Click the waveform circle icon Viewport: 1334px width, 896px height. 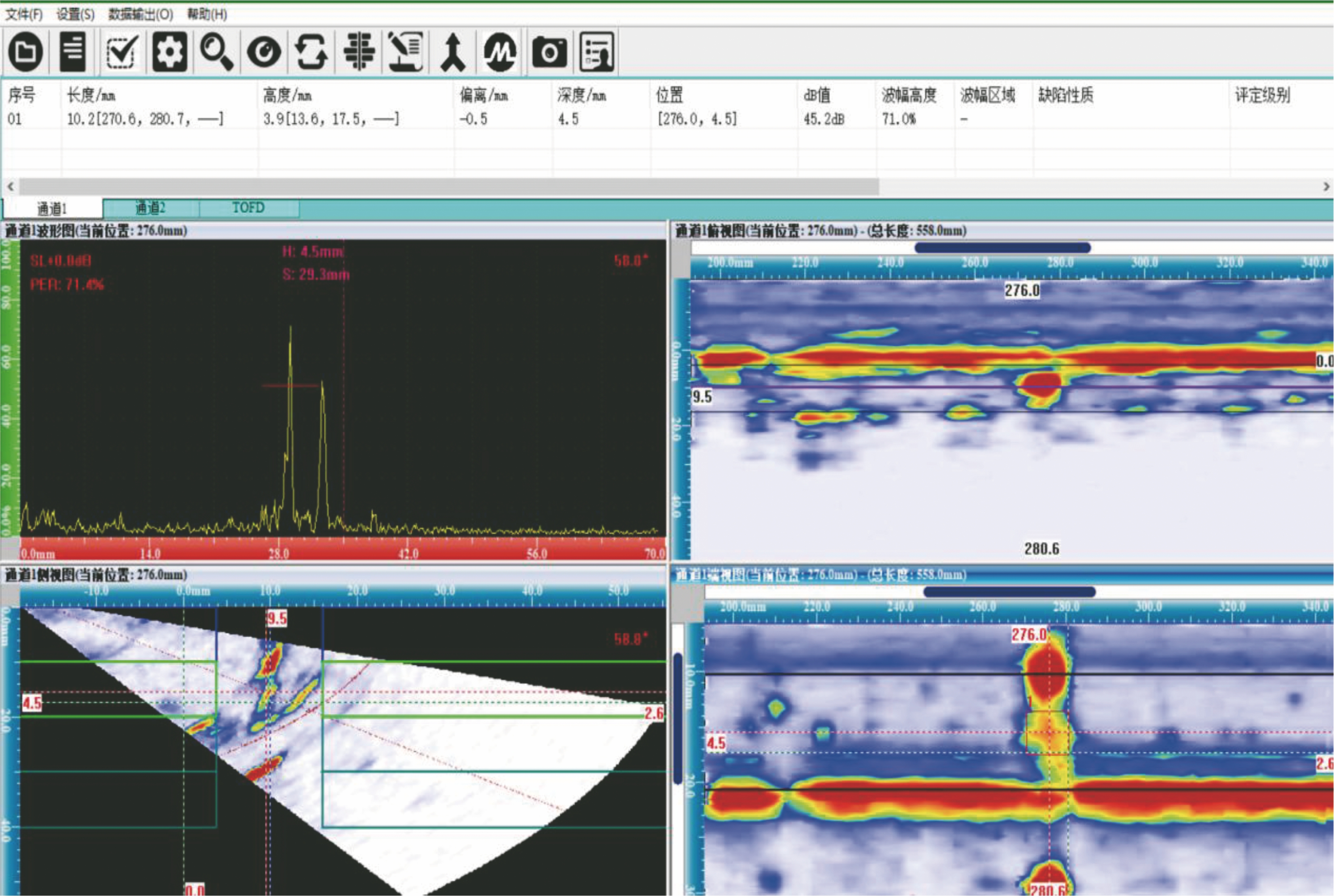click(x=500, y=52)
